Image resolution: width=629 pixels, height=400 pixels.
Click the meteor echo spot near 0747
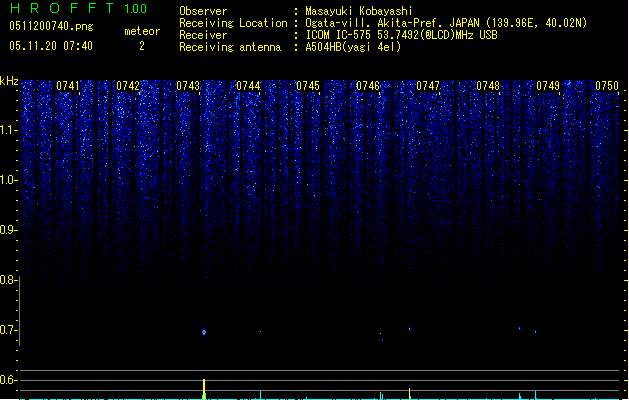pos(410,329)
